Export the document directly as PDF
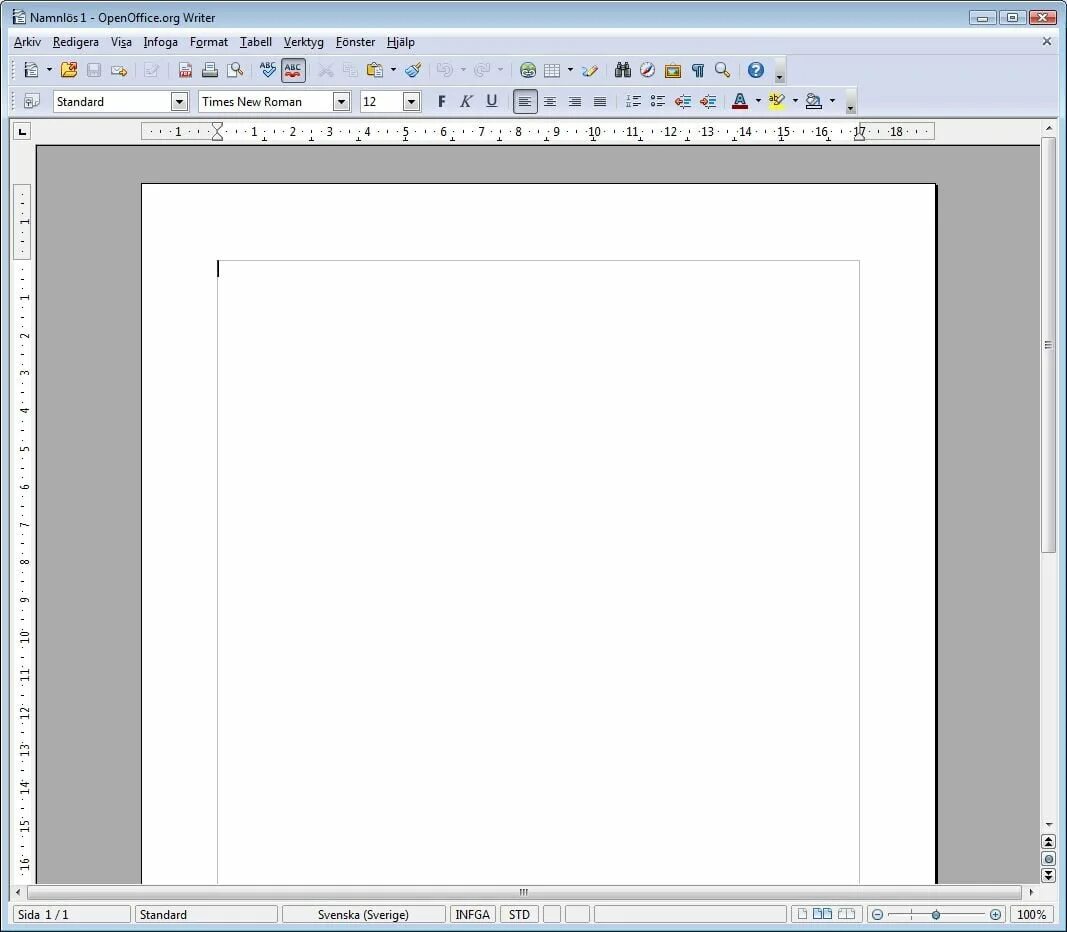The width and height of the screenshot is (1067, 932). [x=185, y=70]
